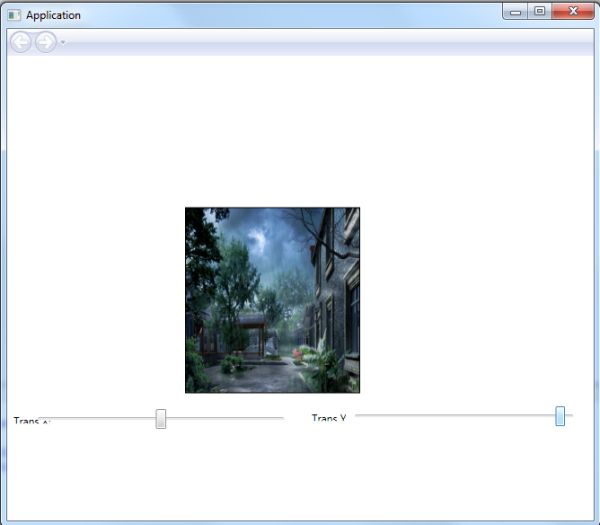Image resolution: width=600 pixels, height=525 pixels.
Task: Maximize the Application window
Action: tap(540, 11)
